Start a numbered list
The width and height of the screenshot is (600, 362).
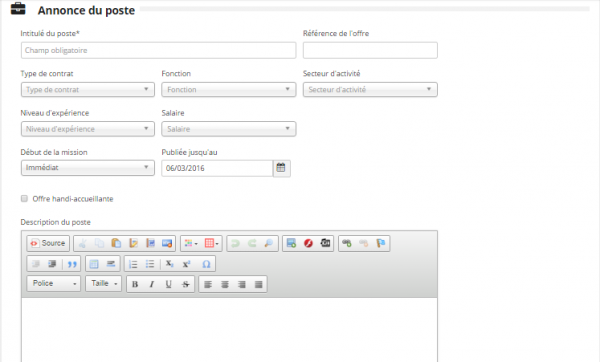[x=133, y=264]
